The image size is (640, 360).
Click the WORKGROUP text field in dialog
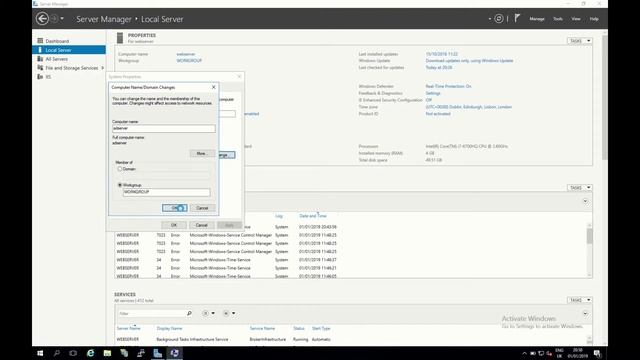tap(167, 192)
